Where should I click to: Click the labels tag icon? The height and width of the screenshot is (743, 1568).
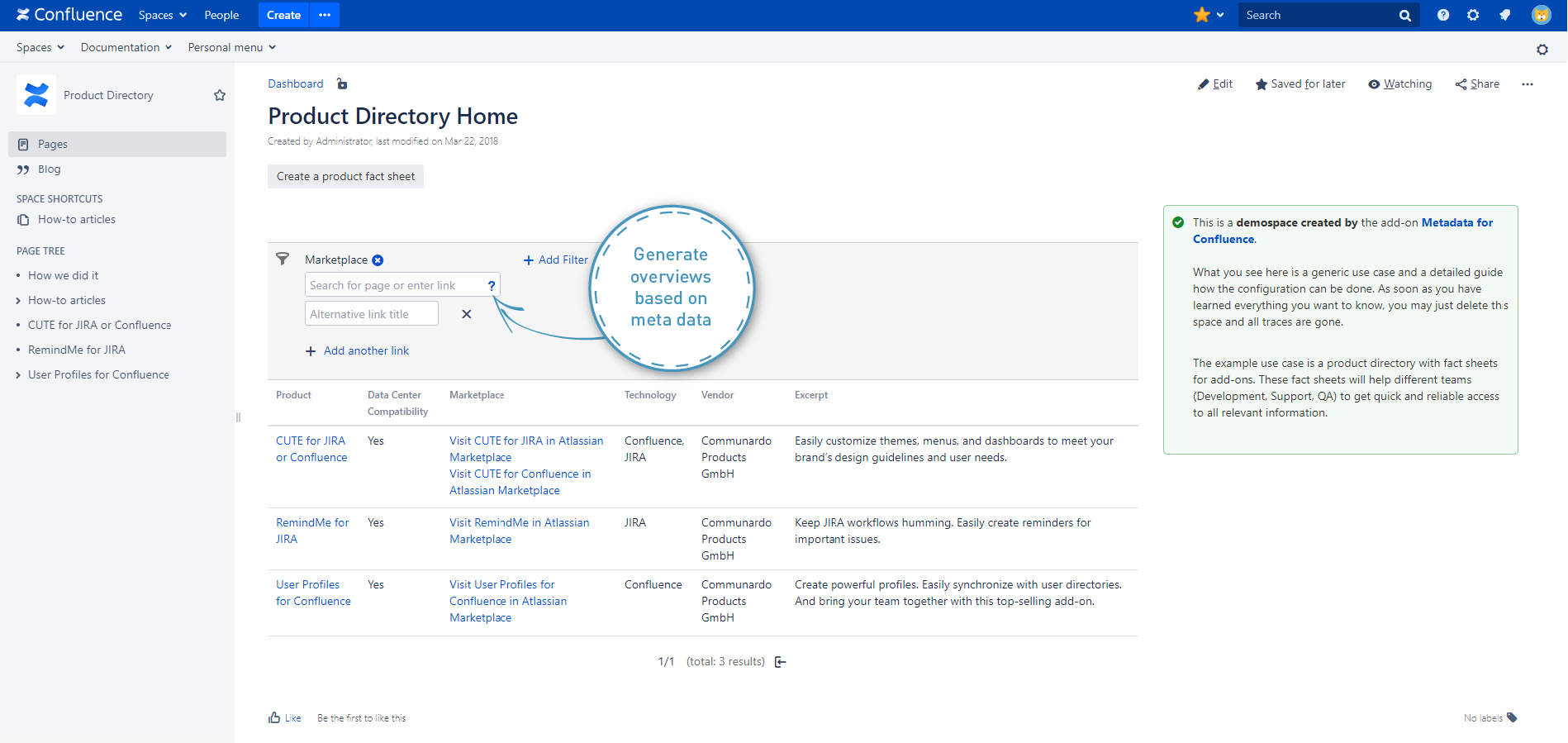[1512, 717]
